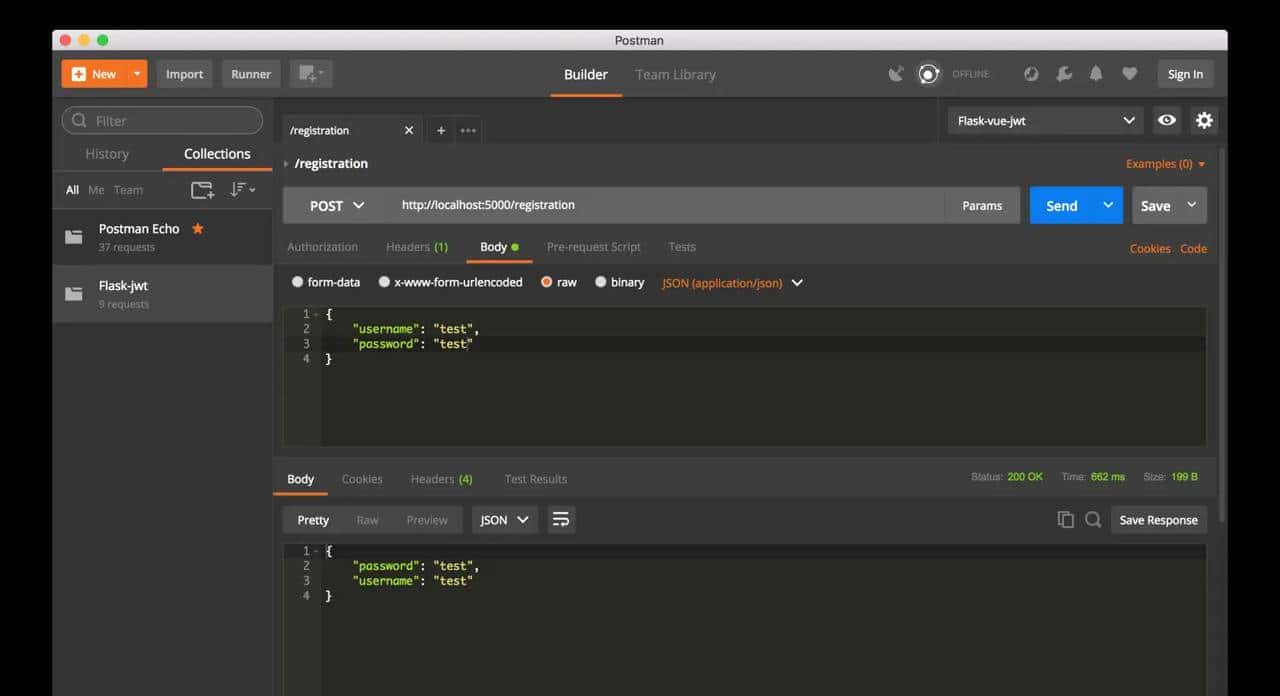Open settings via the wrench icon
The width and height of the screenshot is (1280, 696).
[1064, 74]
